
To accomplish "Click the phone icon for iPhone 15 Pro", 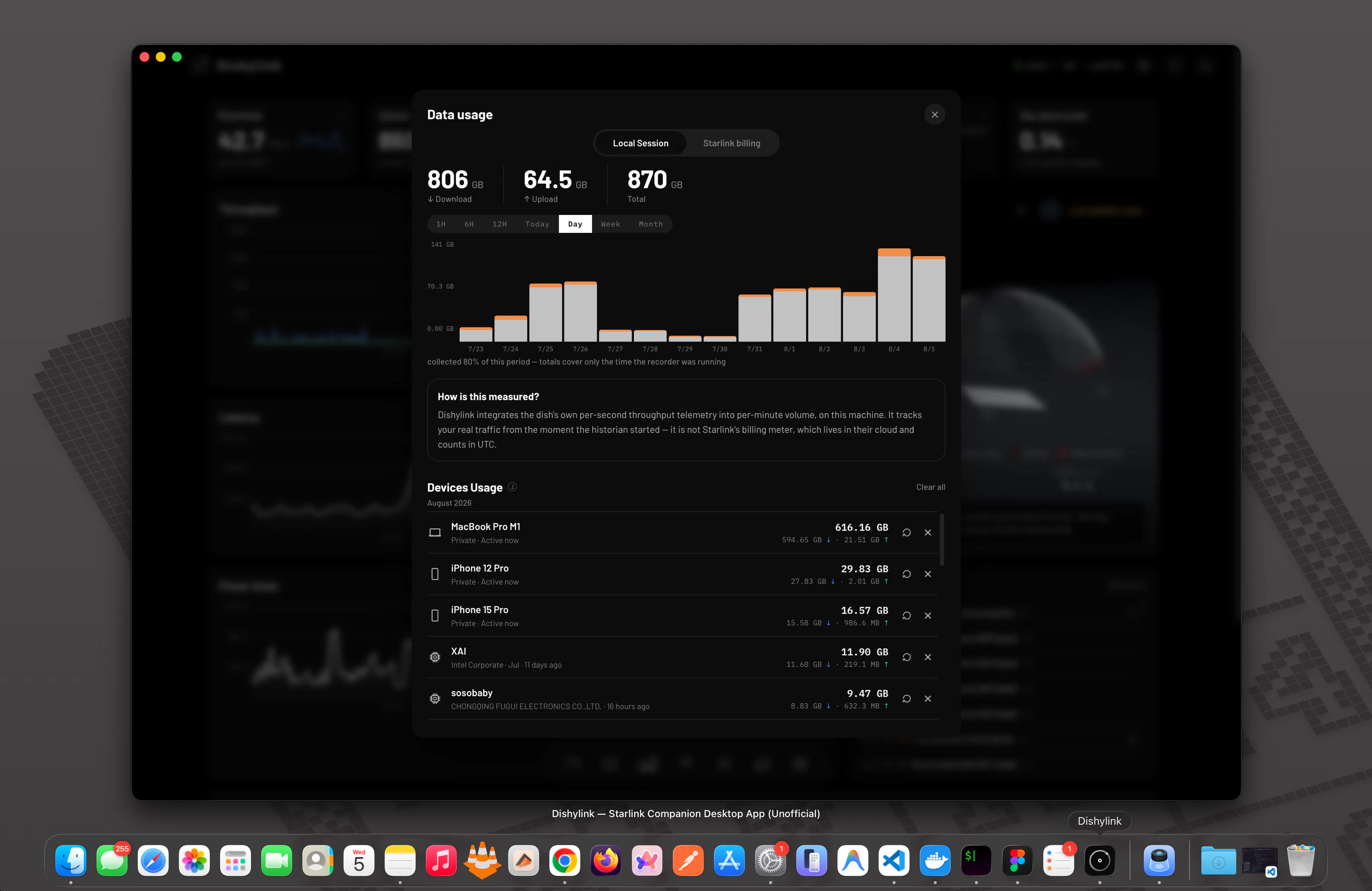I will tap(435, 615).
